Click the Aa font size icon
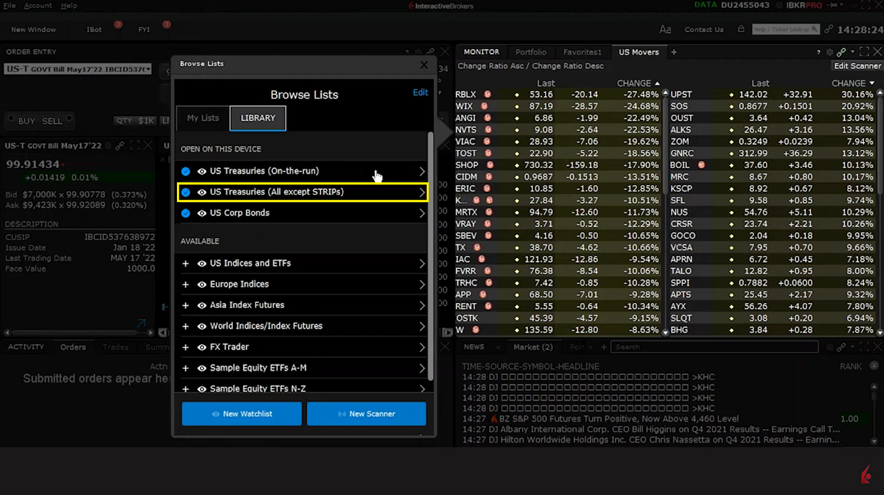The image size is (884, 495). 666,30
